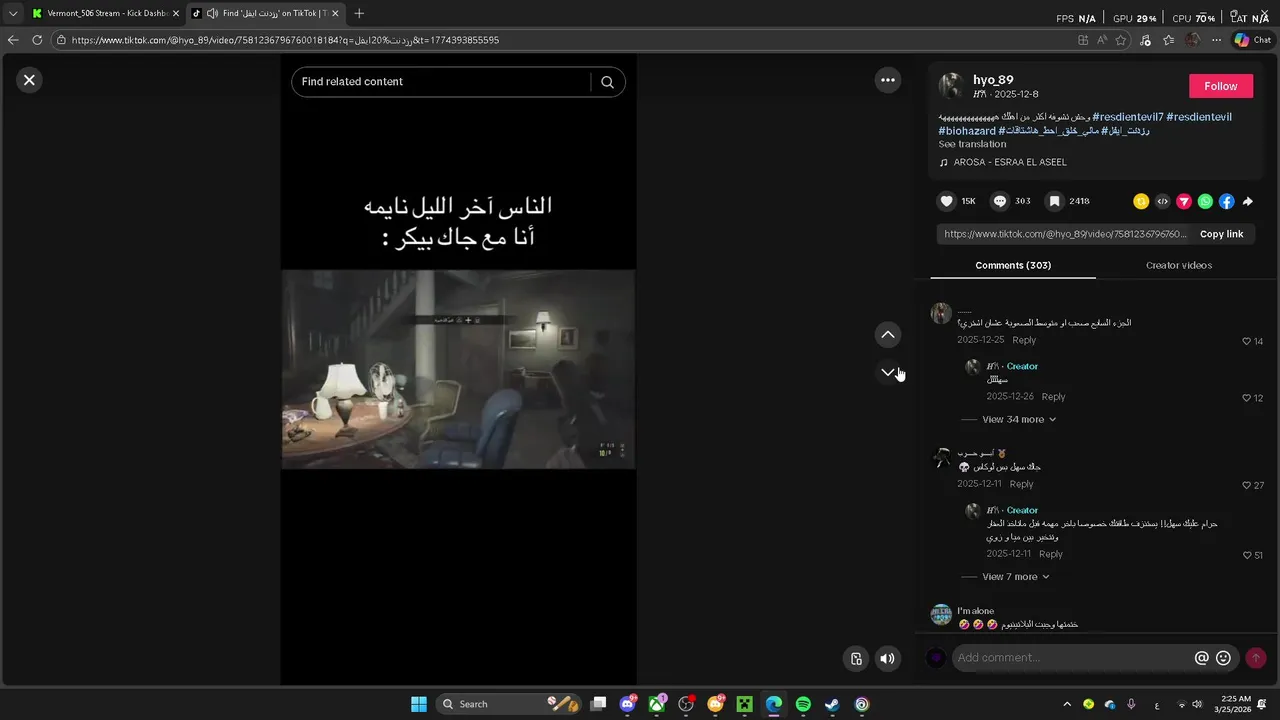This screenshot has width=1280, height=720.
Task: Click the hyo_89 profile avatar
Action: (x=951, y=85)
